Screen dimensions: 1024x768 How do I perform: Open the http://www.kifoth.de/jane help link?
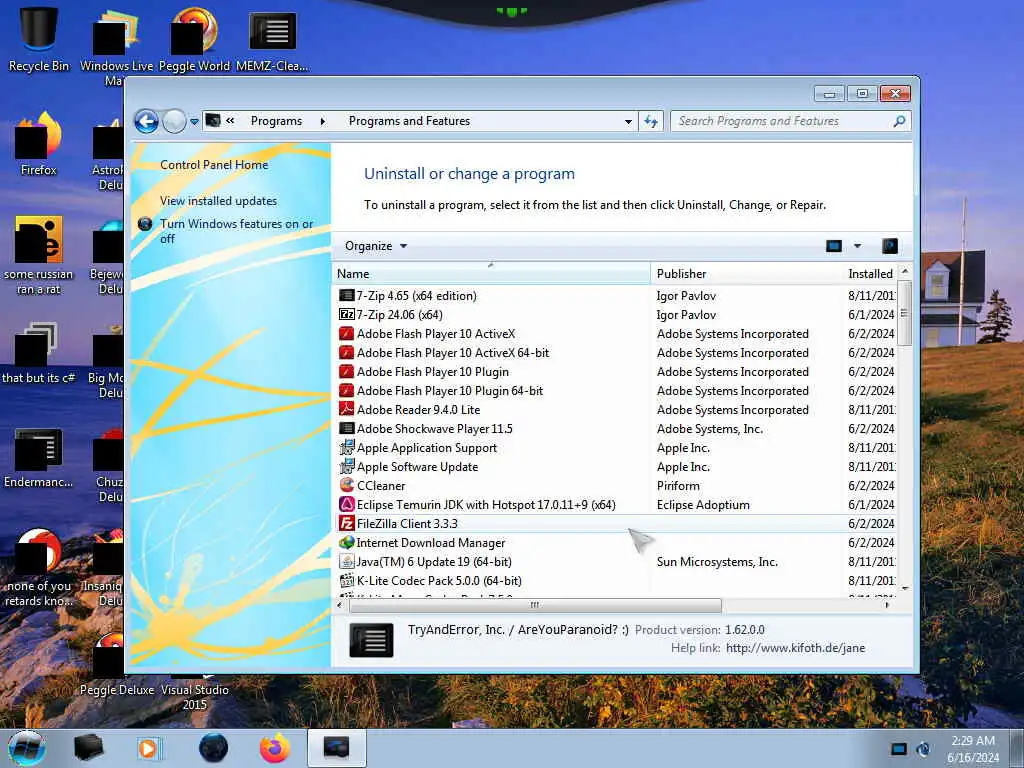point(795,648)
